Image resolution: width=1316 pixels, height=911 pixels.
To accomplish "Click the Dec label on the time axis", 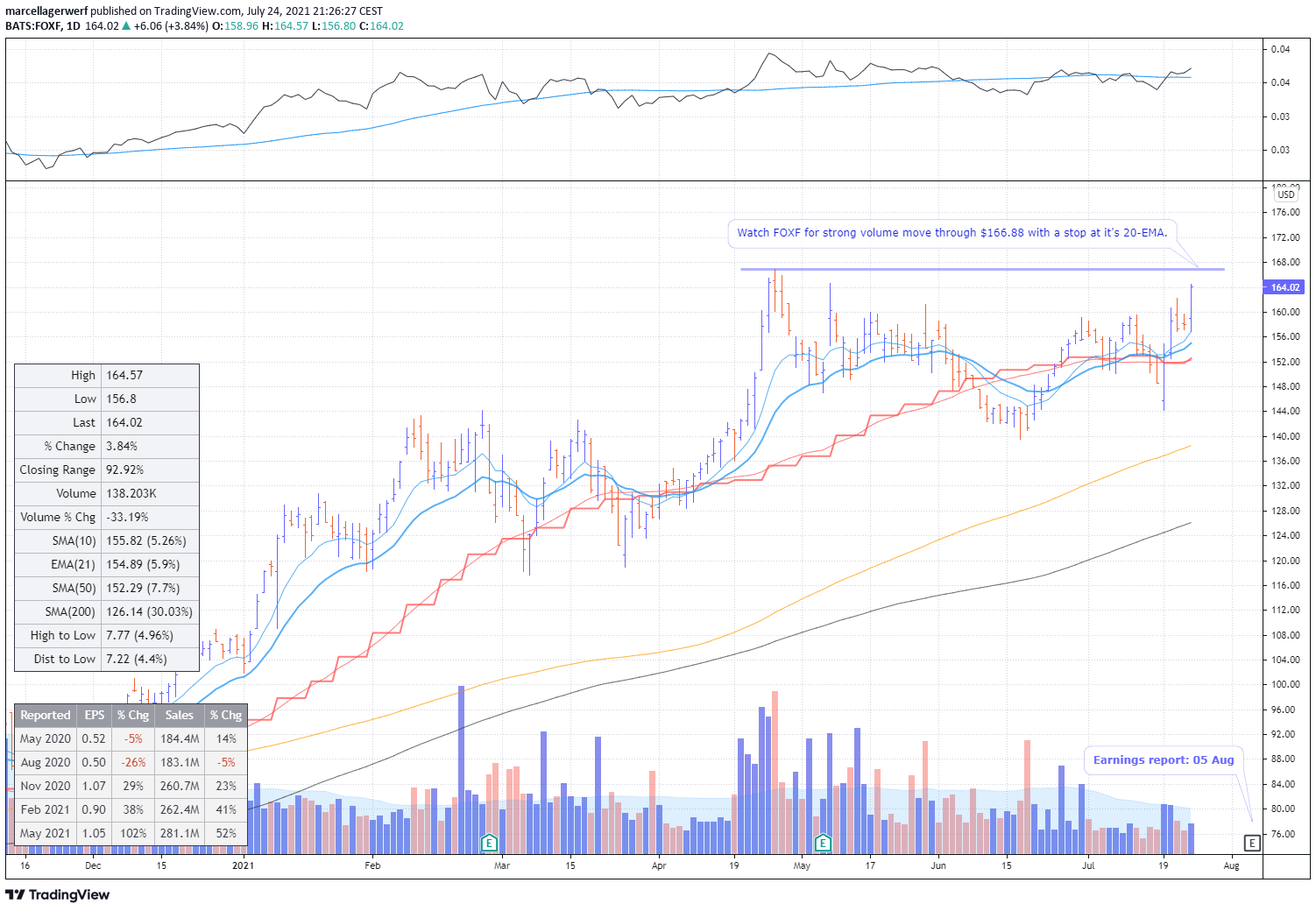I will [93, 865].
